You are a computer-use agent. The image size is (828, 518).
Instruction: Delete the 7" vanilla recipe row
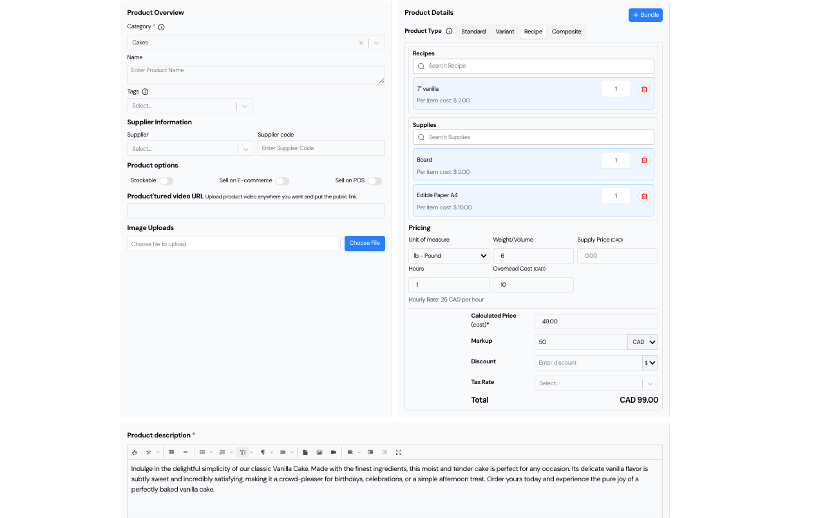pos(643,90)
